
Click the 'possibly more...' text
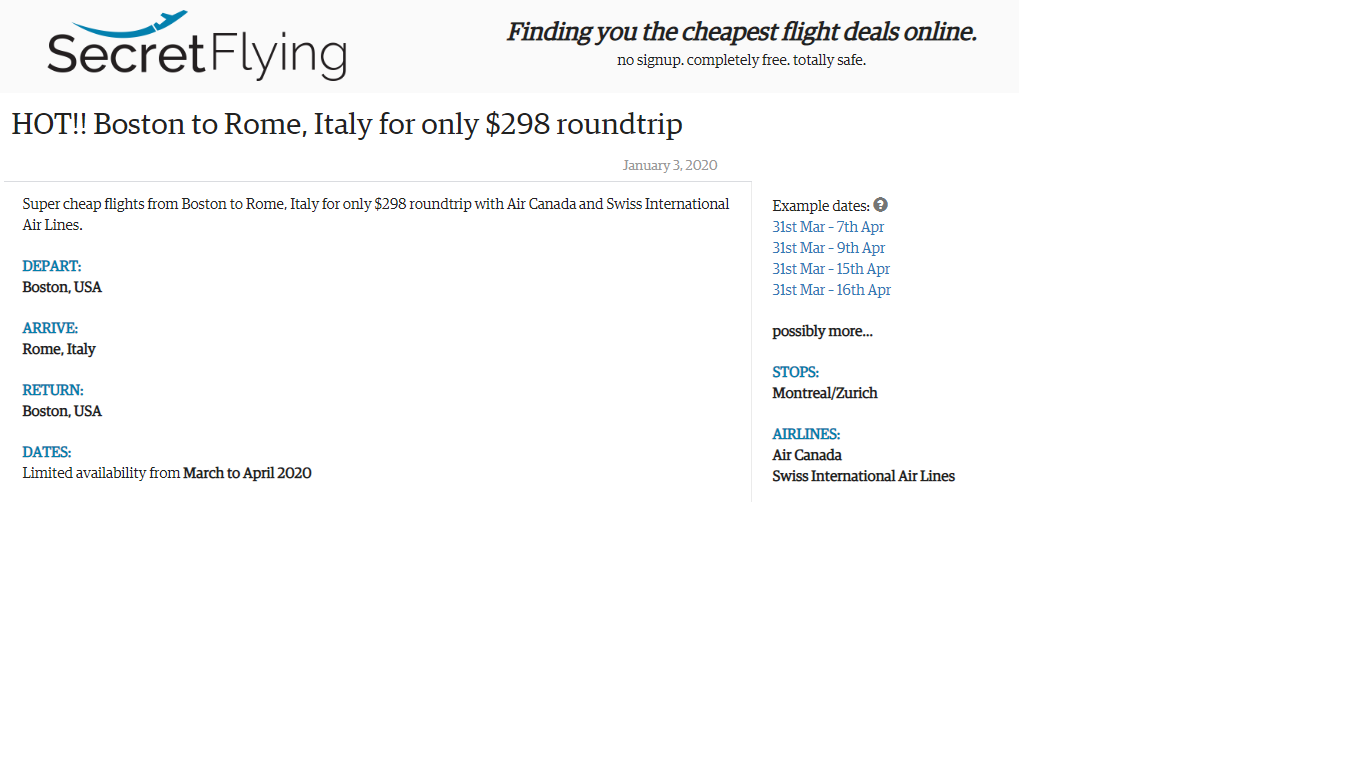pyautogui.click(x=822, y=331)
